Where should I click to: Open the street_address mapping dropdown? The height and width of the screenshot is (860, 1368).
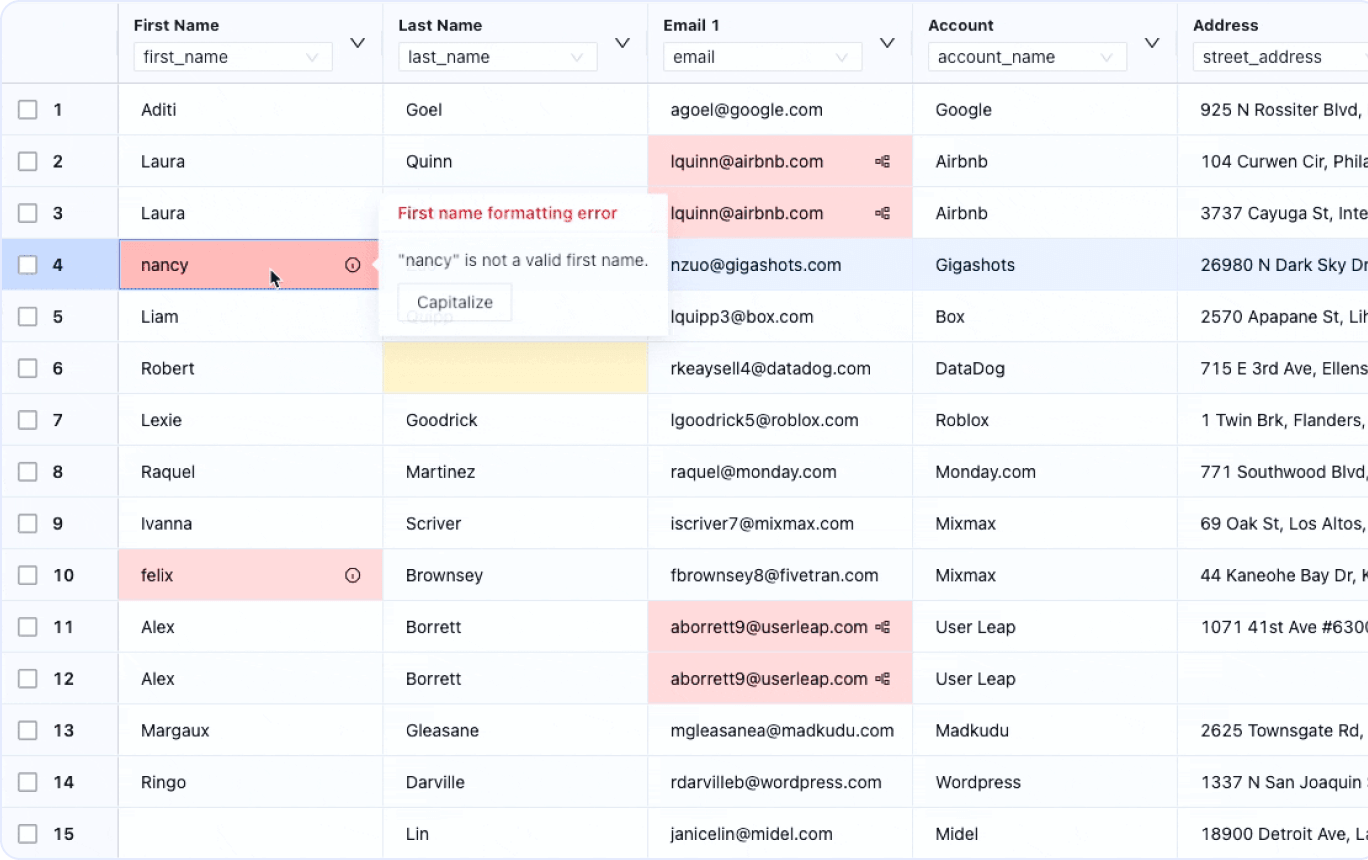(1290, 57)
